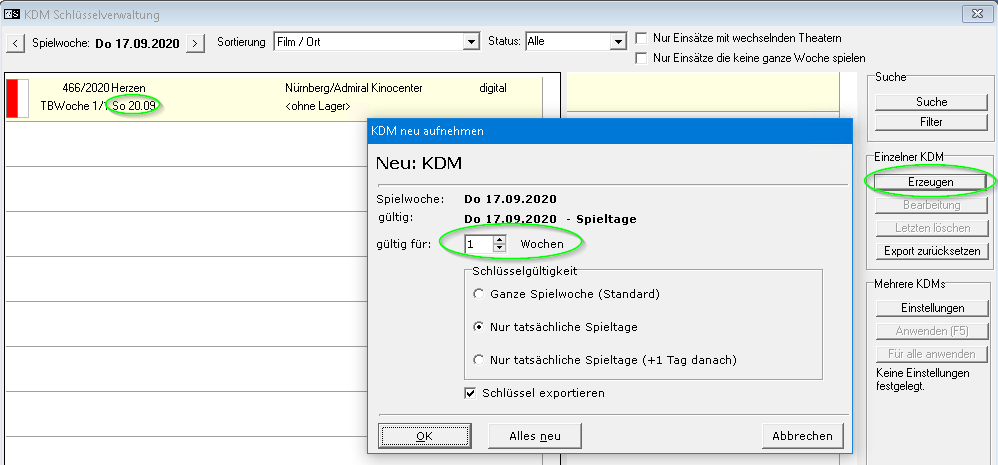998x465 pixels.
Task: Go to previous Spielwoche with left arrow
Action: click(x=15, y=43)
